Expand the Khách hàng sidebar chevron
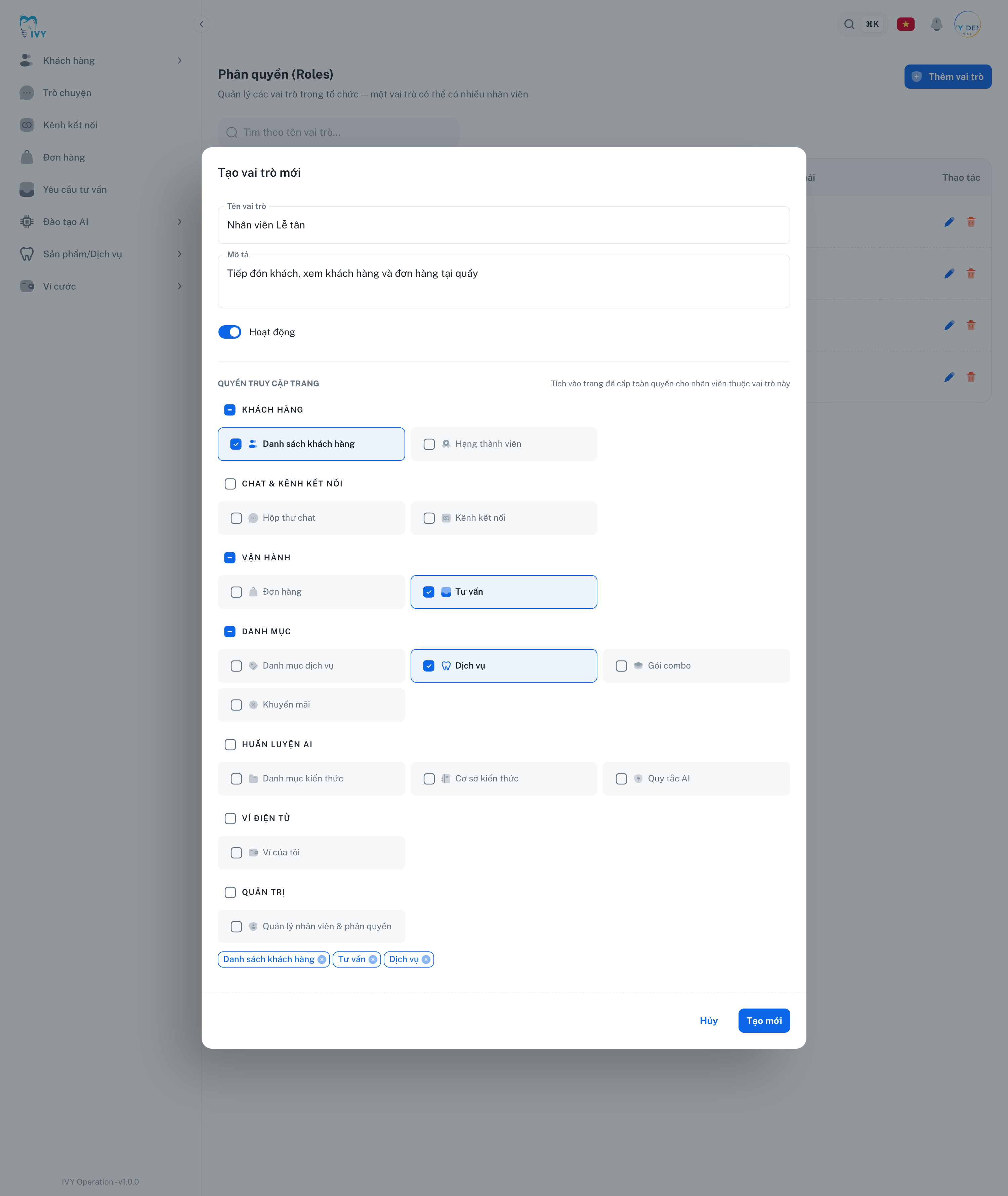Image resolution: width=1008 pixels, height=1196 pixels. pyautogui.click(x=179, y=60)
